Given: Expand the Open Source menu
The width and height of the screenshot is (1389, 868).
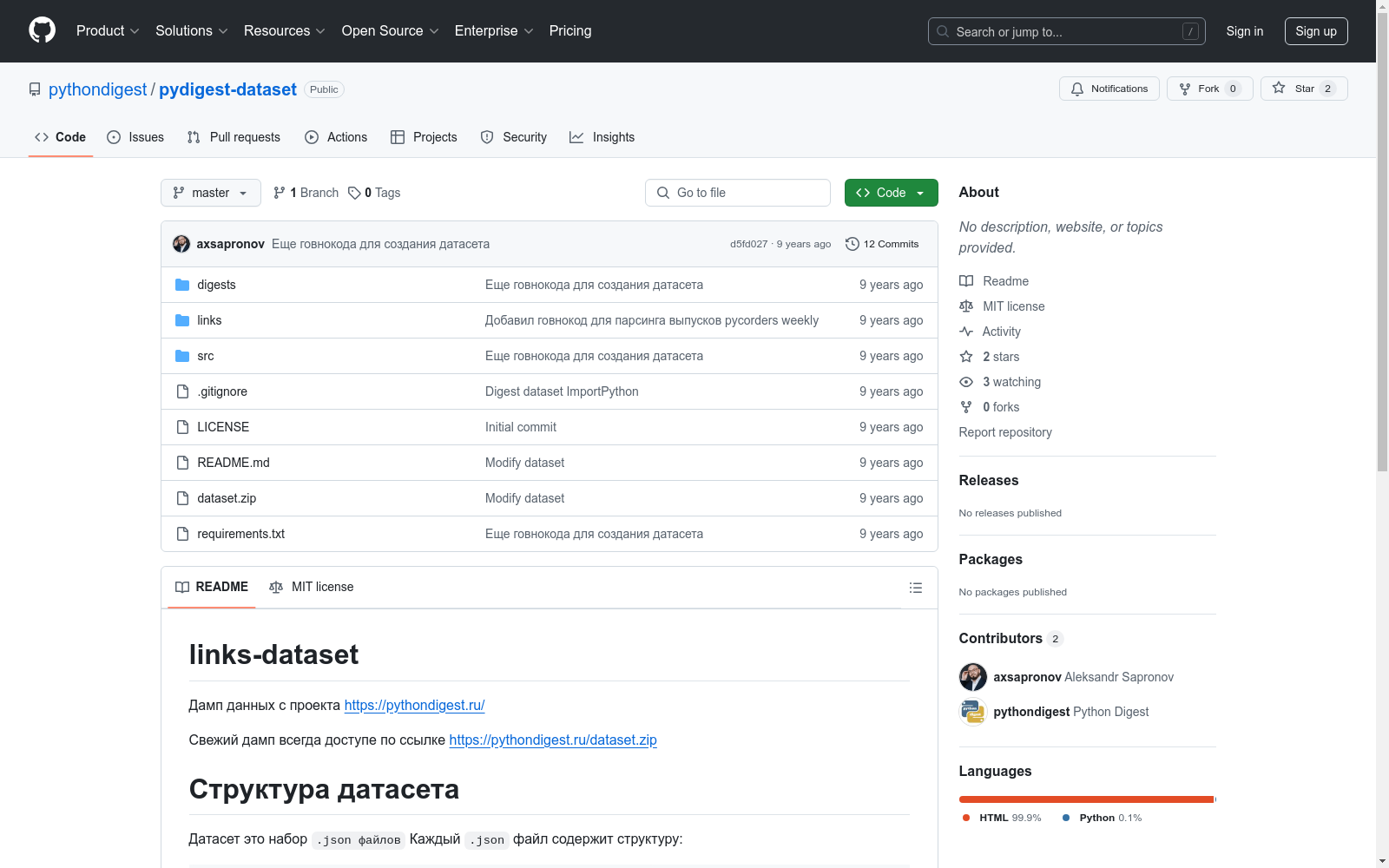Looking at the screenshot, I should pyautogui.click(x=391, y=31).
